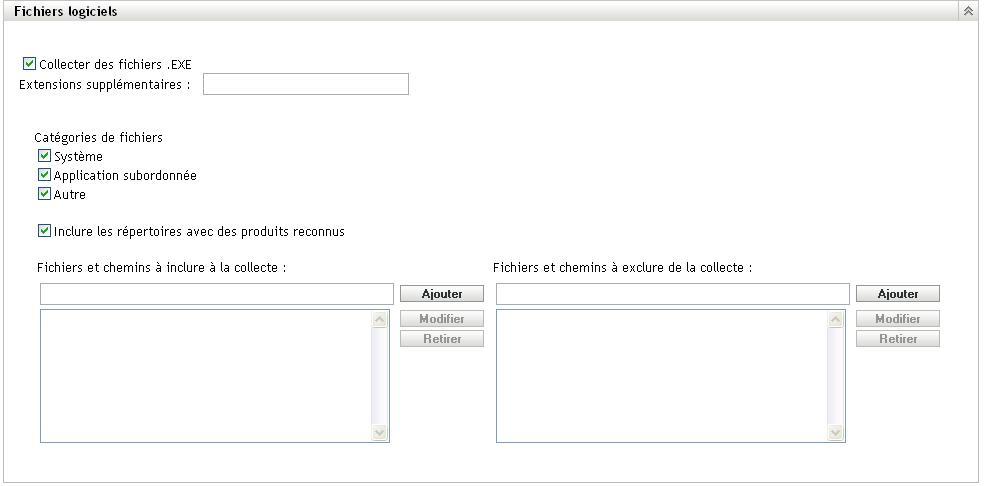Click Modifier for included files
The image size is (984, 486).
click(442, 319)
